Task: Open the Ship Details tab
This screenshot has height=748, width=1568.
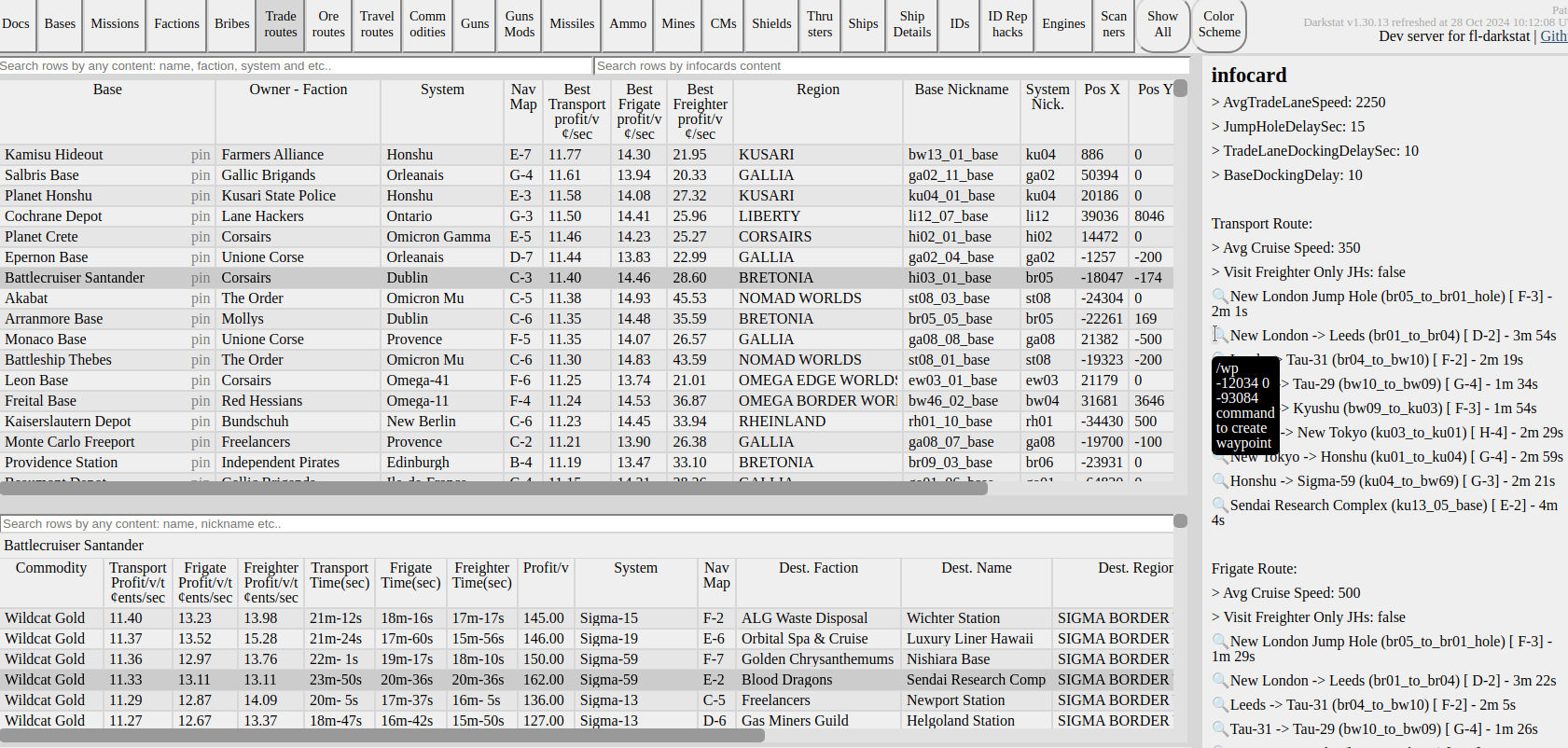Action: [x=912, y=24]
